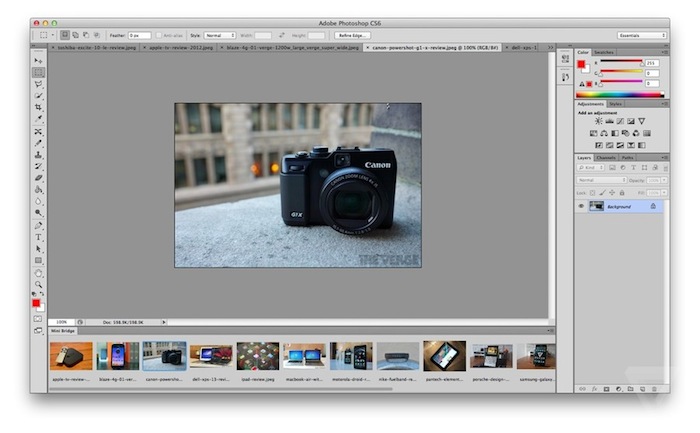This screenshot has height=433, width=700.
Task: Open the layer blend mode dropdown
Action: (x=600, y=180)
